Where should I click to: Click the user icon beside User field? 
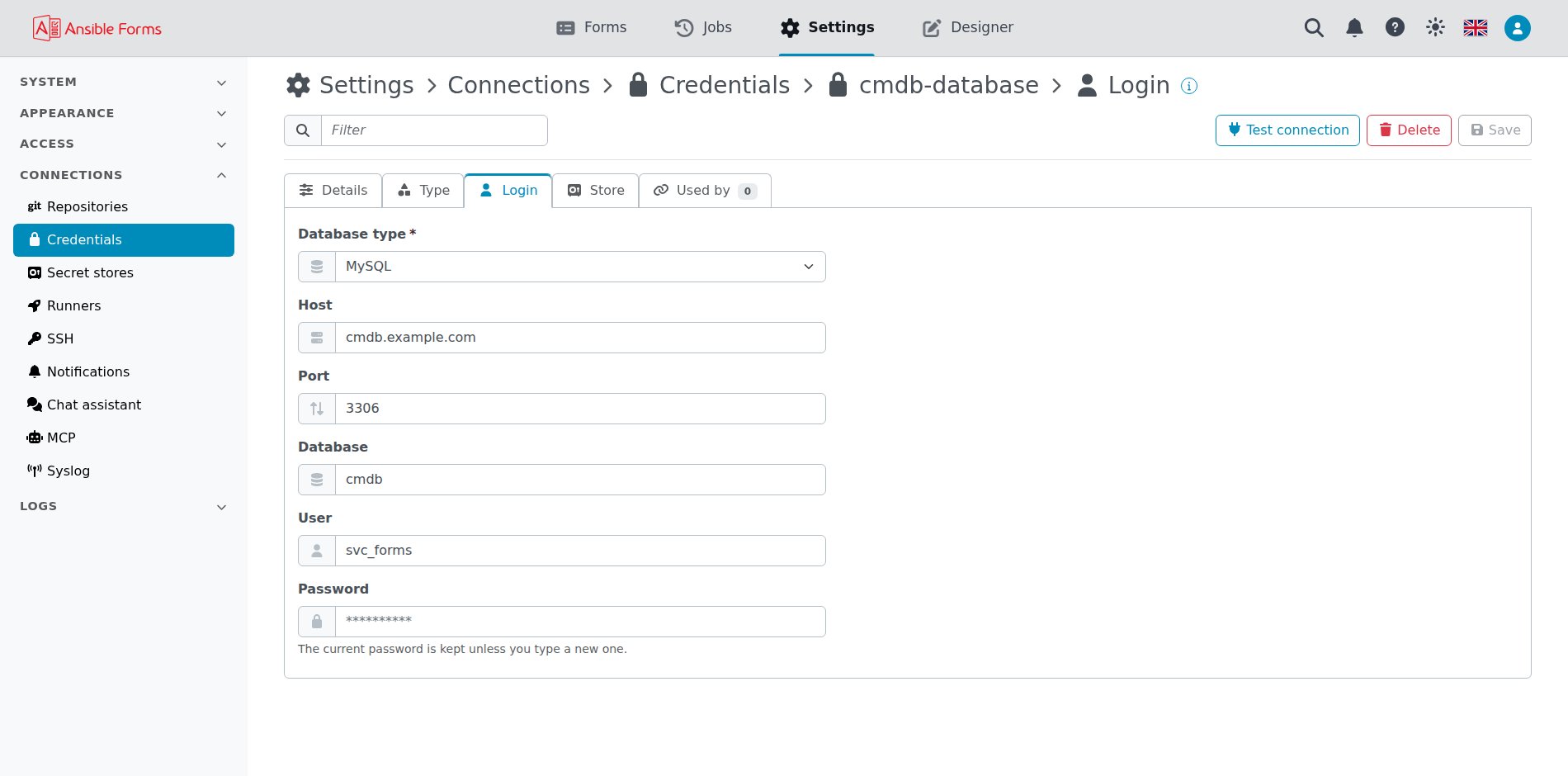coord(317,551)
